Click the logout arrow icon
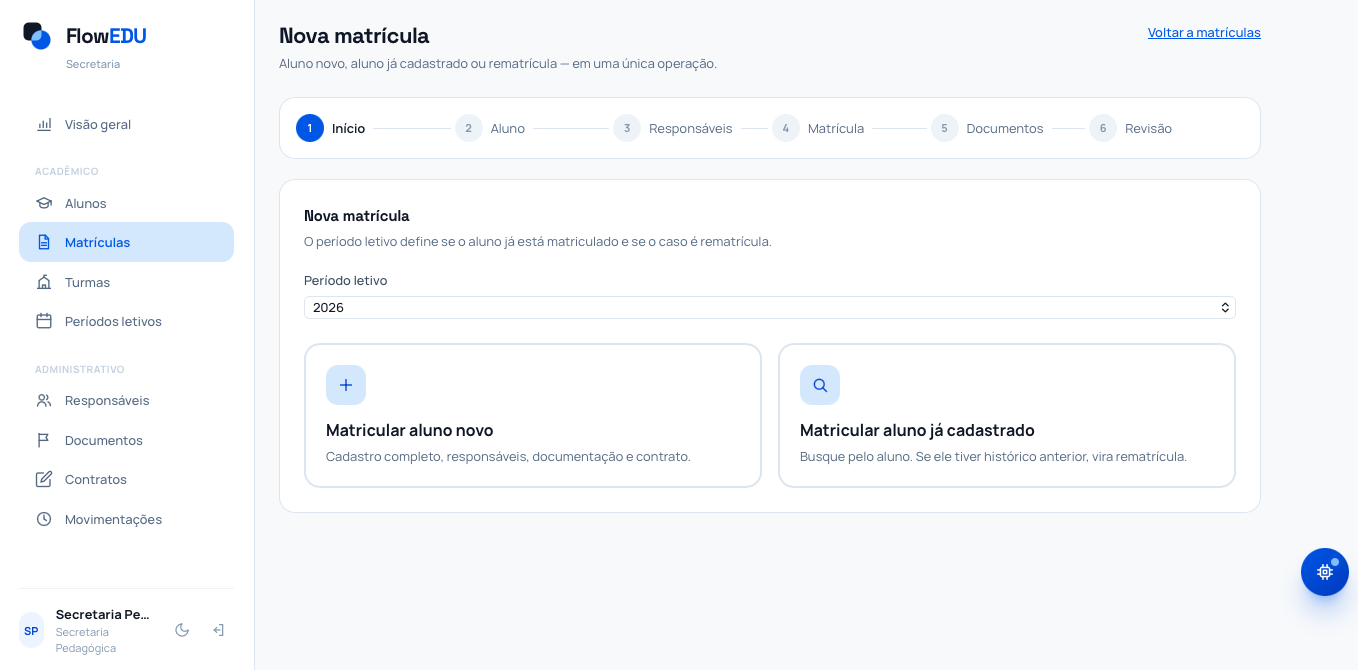 (218, 630)
